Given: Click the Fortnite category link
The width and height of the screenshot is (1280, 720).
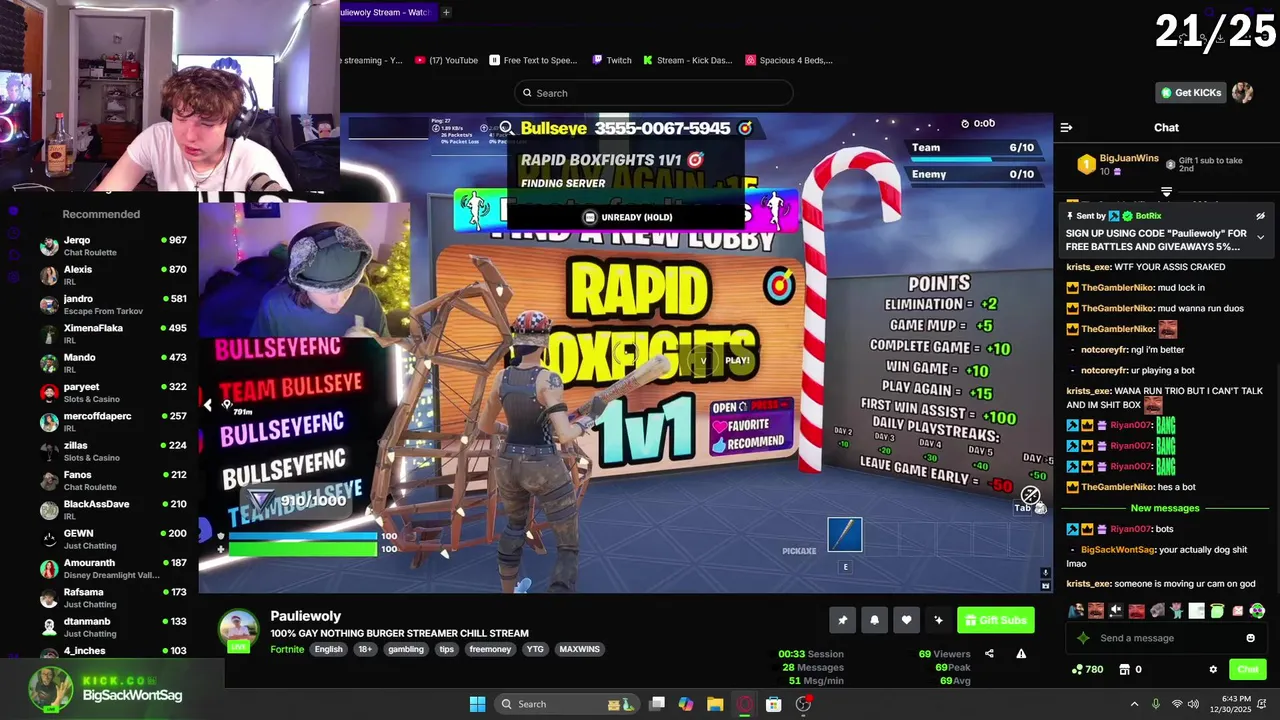Looking at the screenshot, I should point(287,649).
